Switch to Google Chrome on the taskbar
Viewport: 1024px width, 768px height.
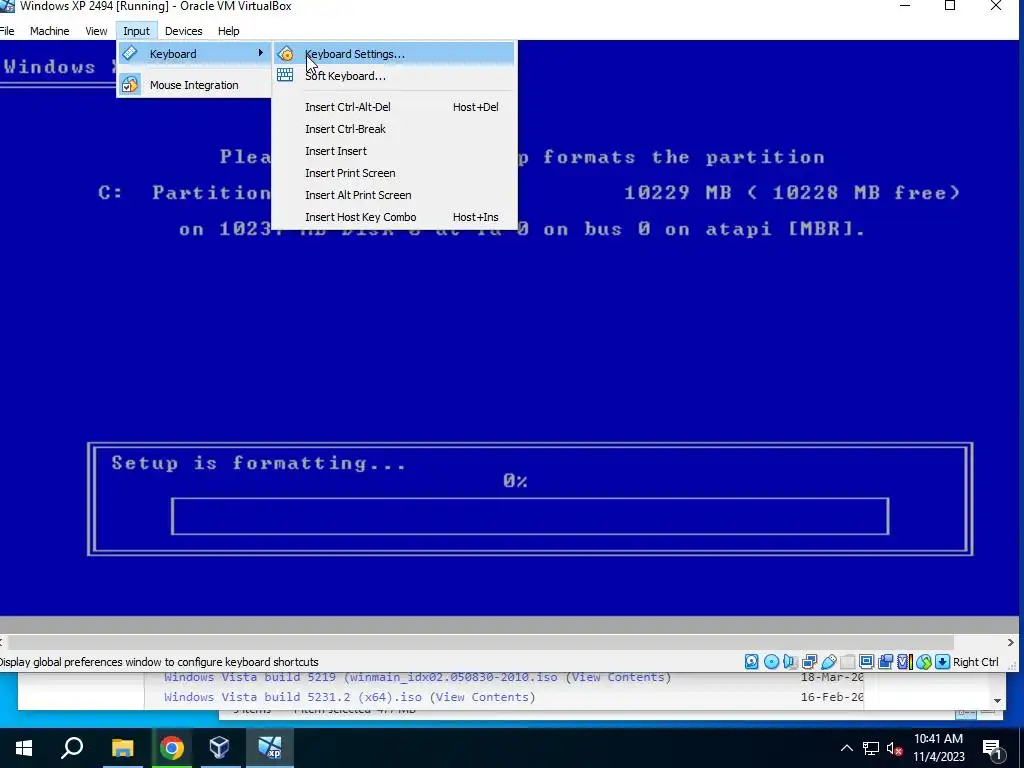coord(172,748)
